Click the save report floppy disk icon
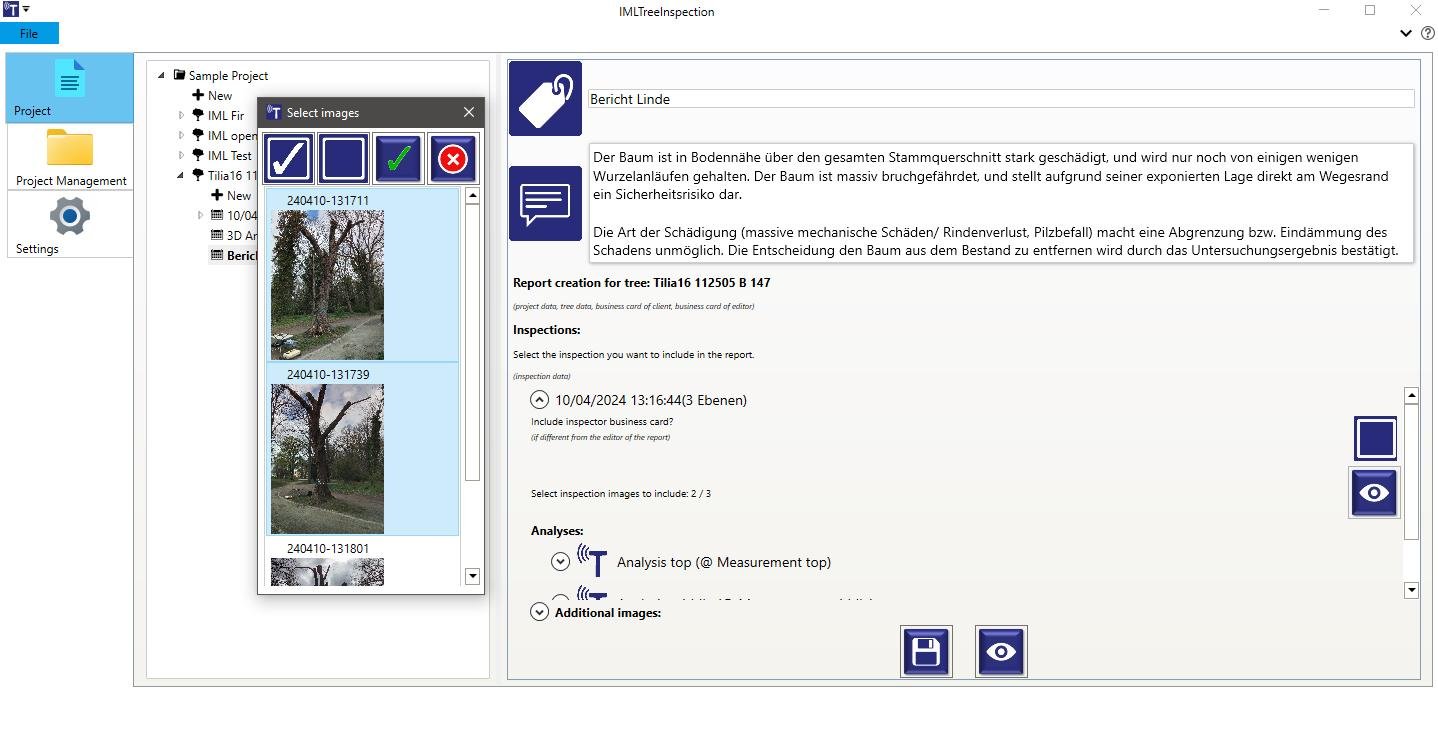This screenshot has height=741, width=1438. coord(926,652)
